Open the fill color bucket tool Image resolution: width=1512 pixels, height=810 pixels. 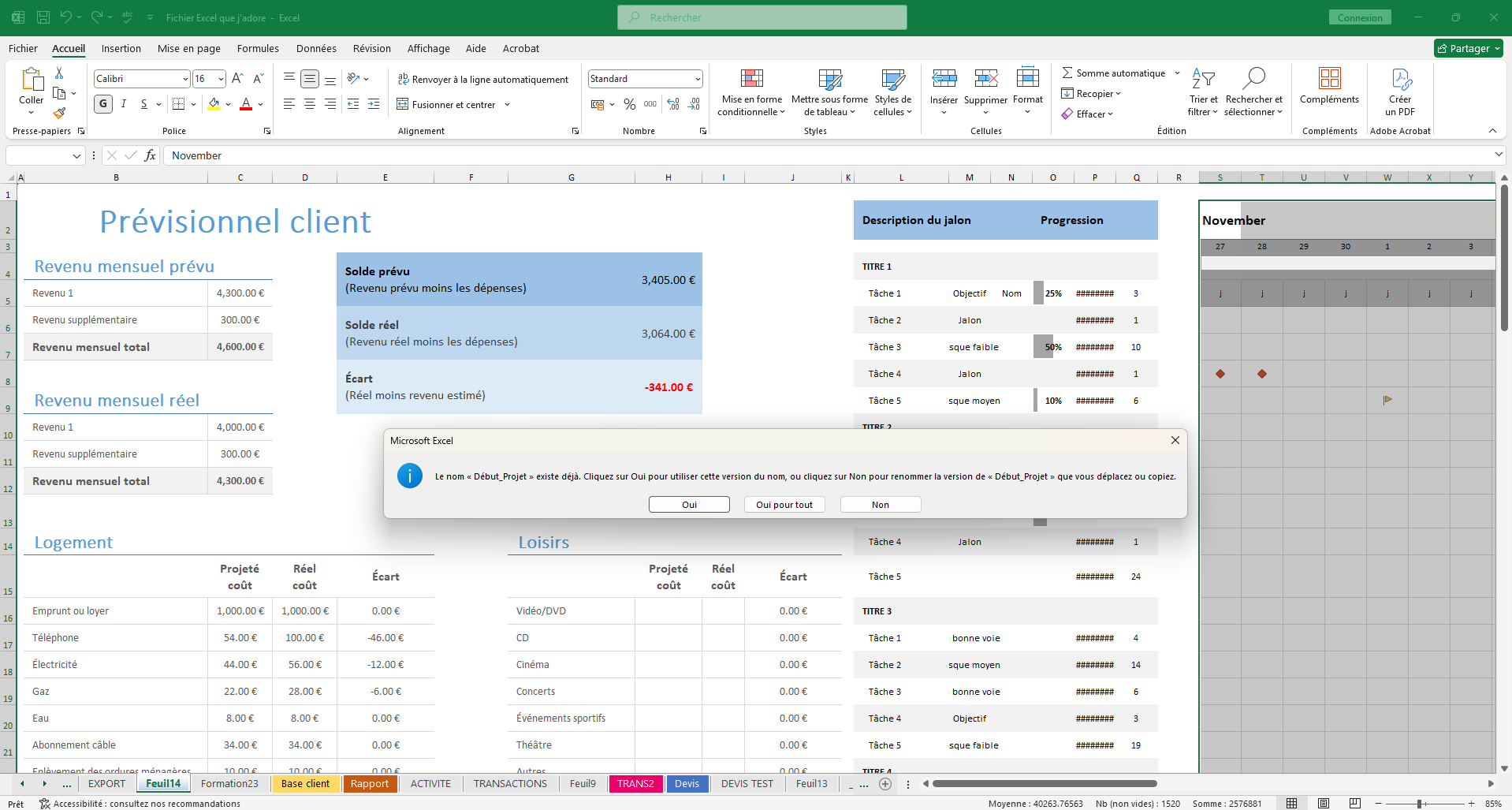point(214,103)
